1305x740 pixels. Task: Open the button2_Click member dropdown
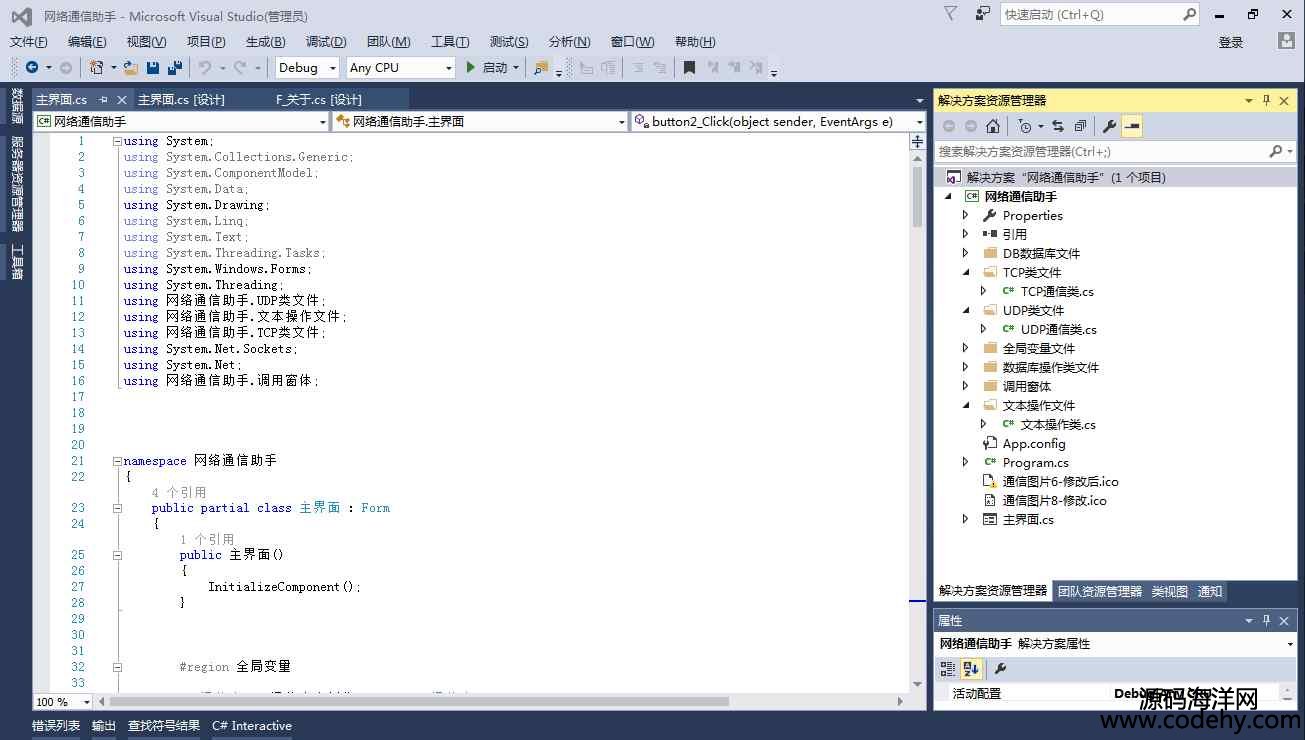(x=778, y=121)
